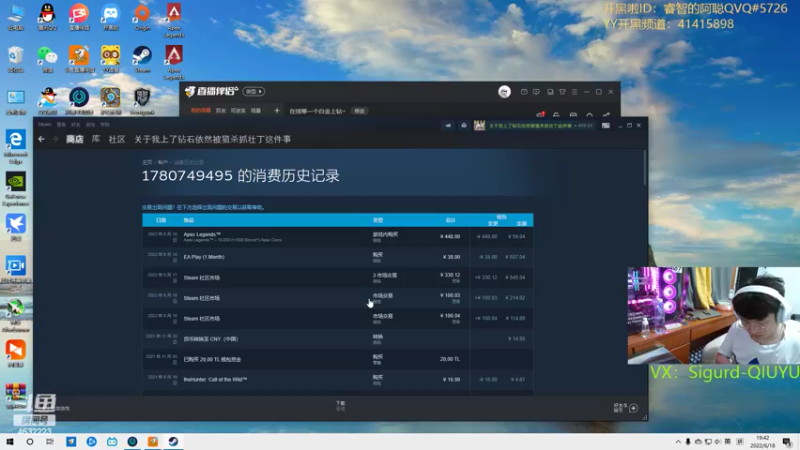
Task: Go back in Steam navigation
Action: 41,139
